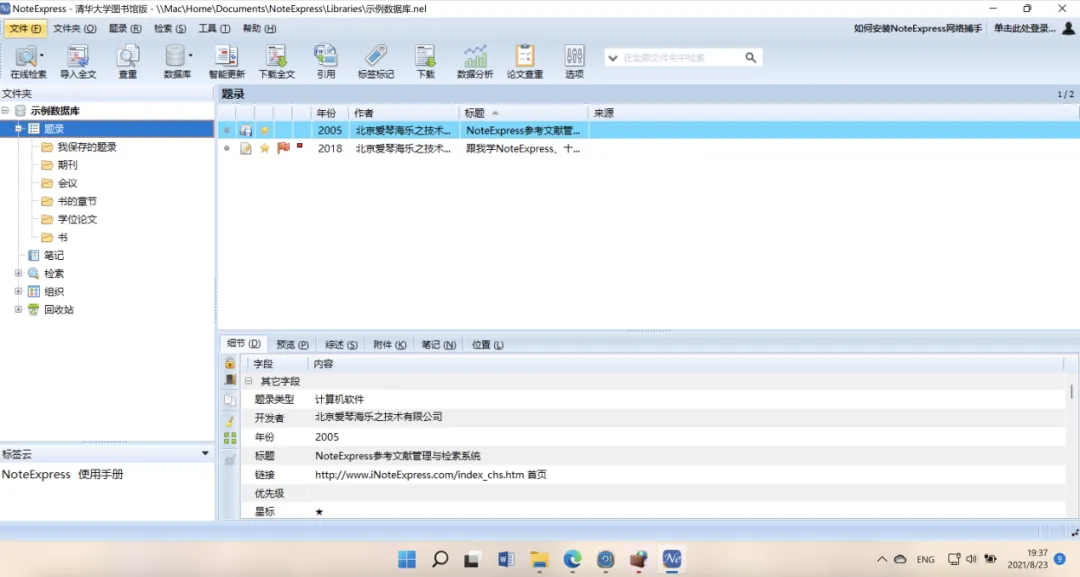
Task: Expand the 组织 tree node
Action: coord(19,291)
